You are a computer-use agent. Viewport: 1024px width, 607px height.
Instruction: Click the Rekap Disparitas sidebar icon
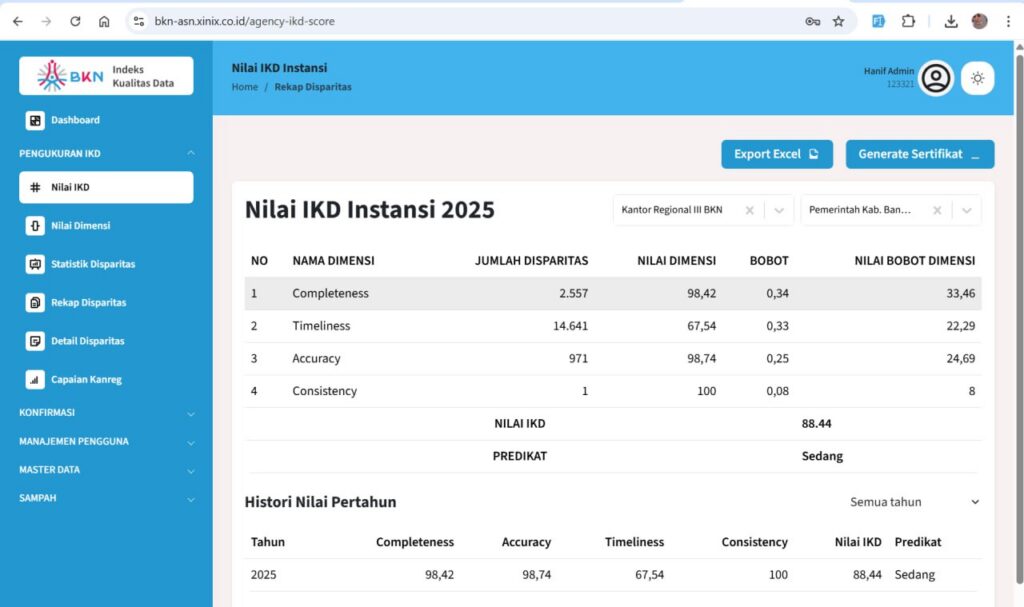pyautogui.click(x=36, y=303)
